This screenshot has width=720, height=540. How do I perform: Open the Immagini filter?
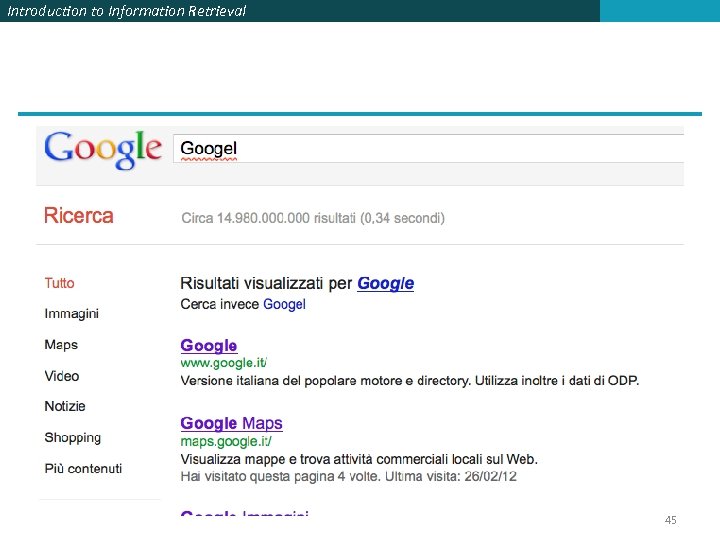[x=71, y=314]
